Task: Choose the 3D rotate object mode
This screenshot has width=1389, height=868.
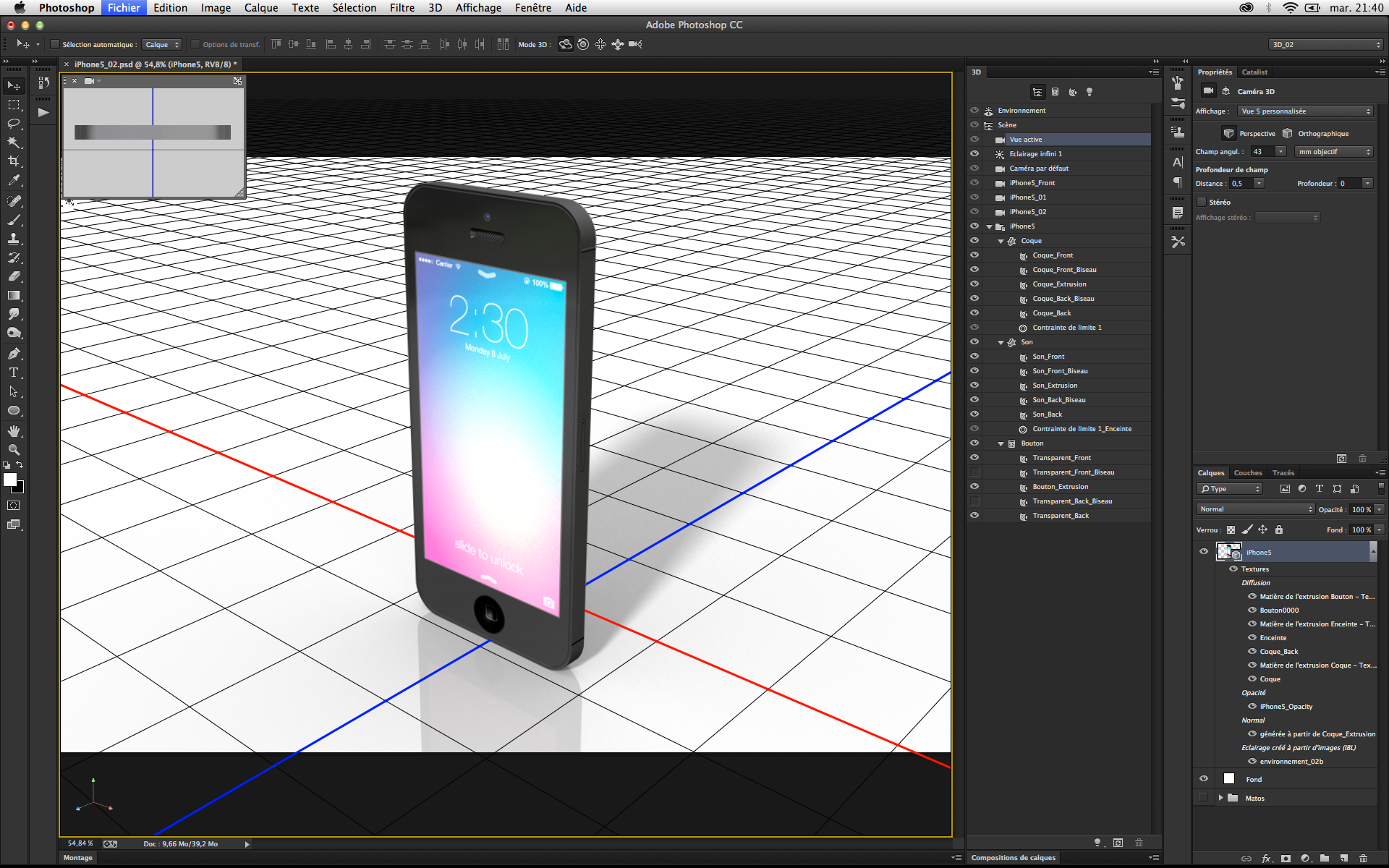Action: (566, 44)
